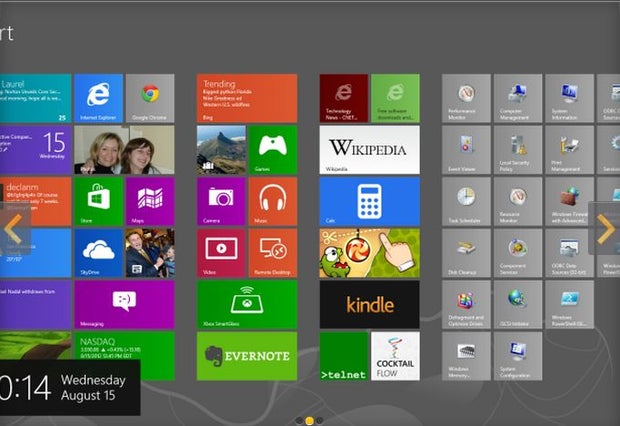Open the Windows Store tile

tap(98, 201)
